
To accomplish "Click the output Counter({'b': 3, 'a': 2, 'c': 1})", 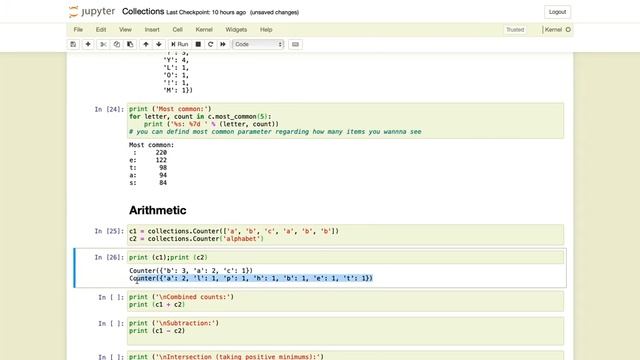I will (191, 271).
